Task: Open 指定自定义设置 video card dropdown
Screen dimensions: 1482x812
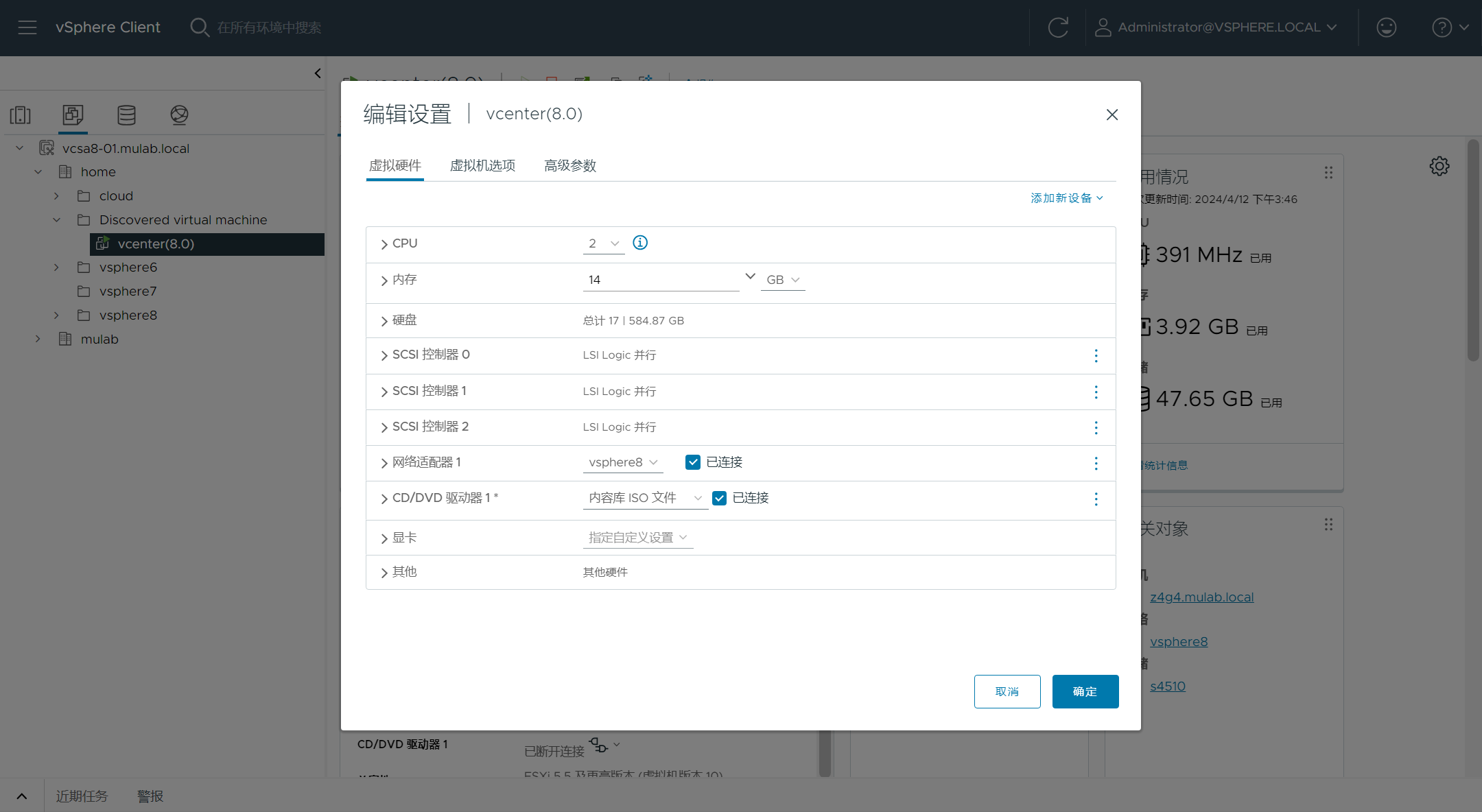Action: click(x=638, y=538)
